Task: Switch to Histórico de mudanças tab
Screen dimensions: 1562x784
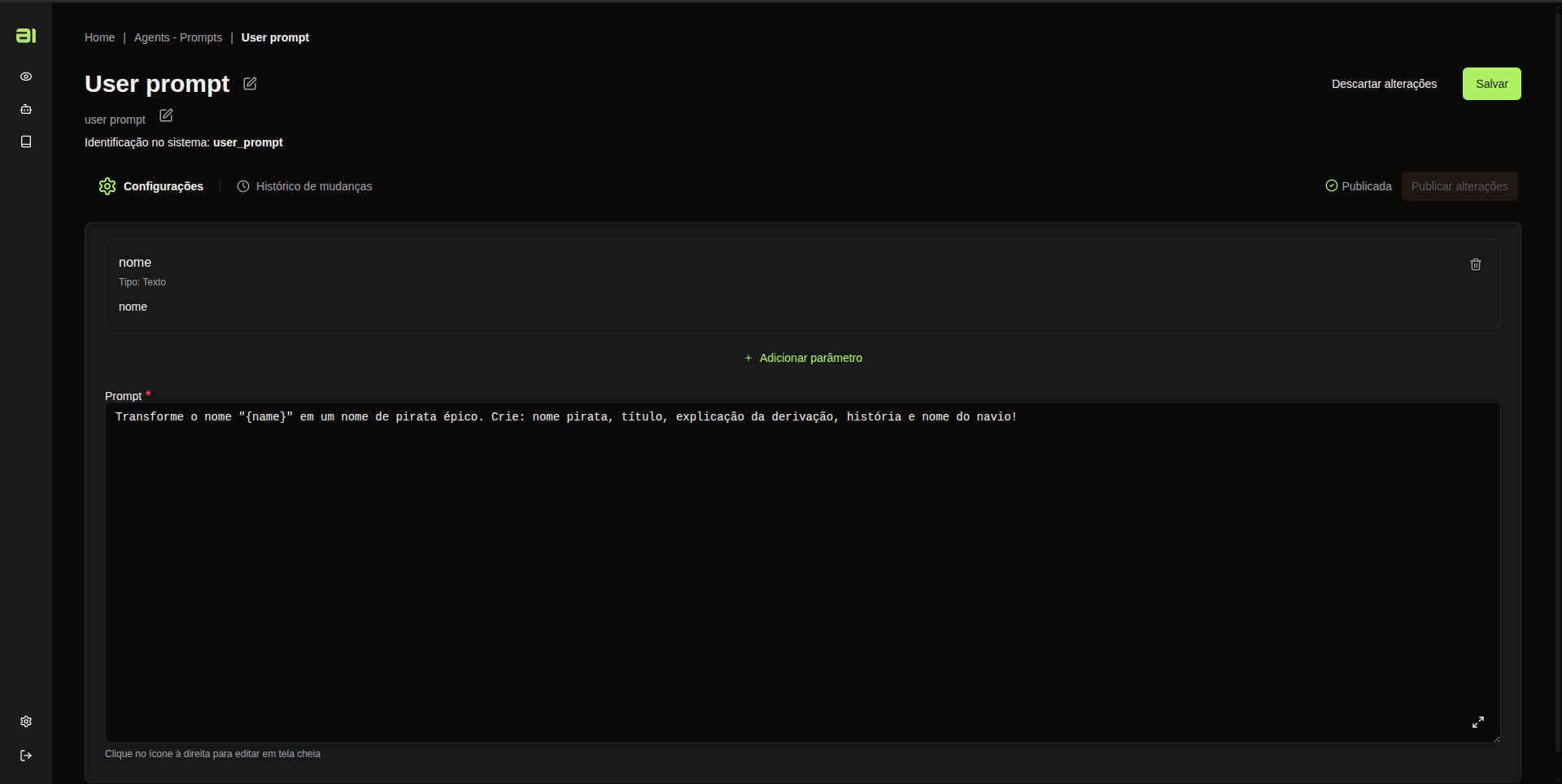Action: coord(304,186)
